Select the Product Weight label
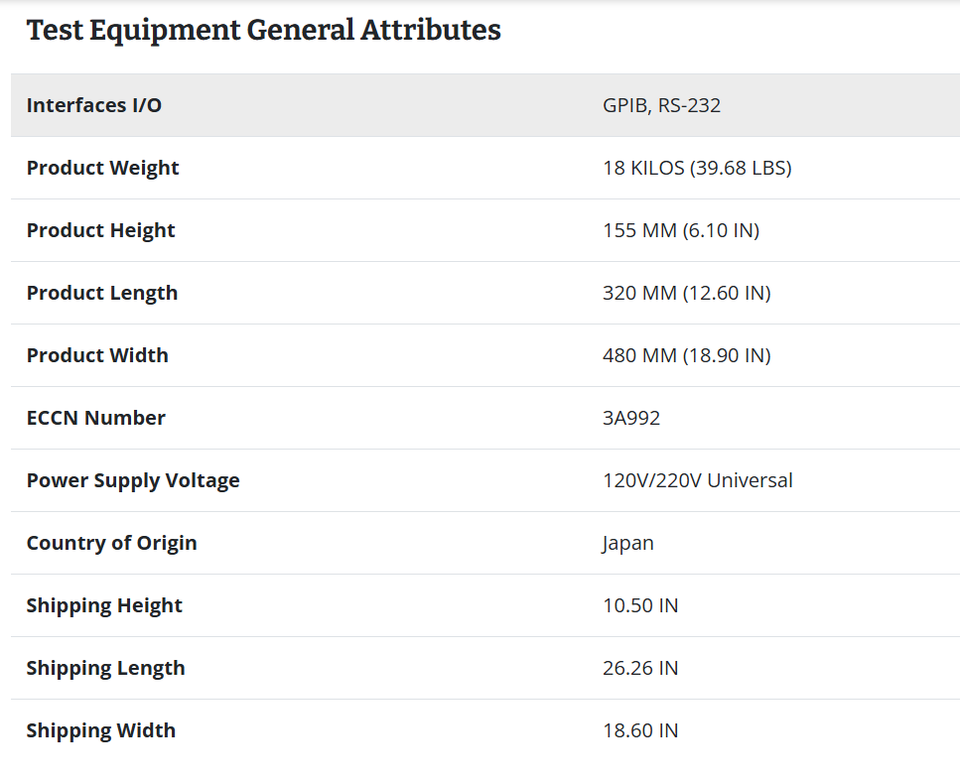Viewport: 960px width, 783px height. pyautogui.click(x=102, y=168)
